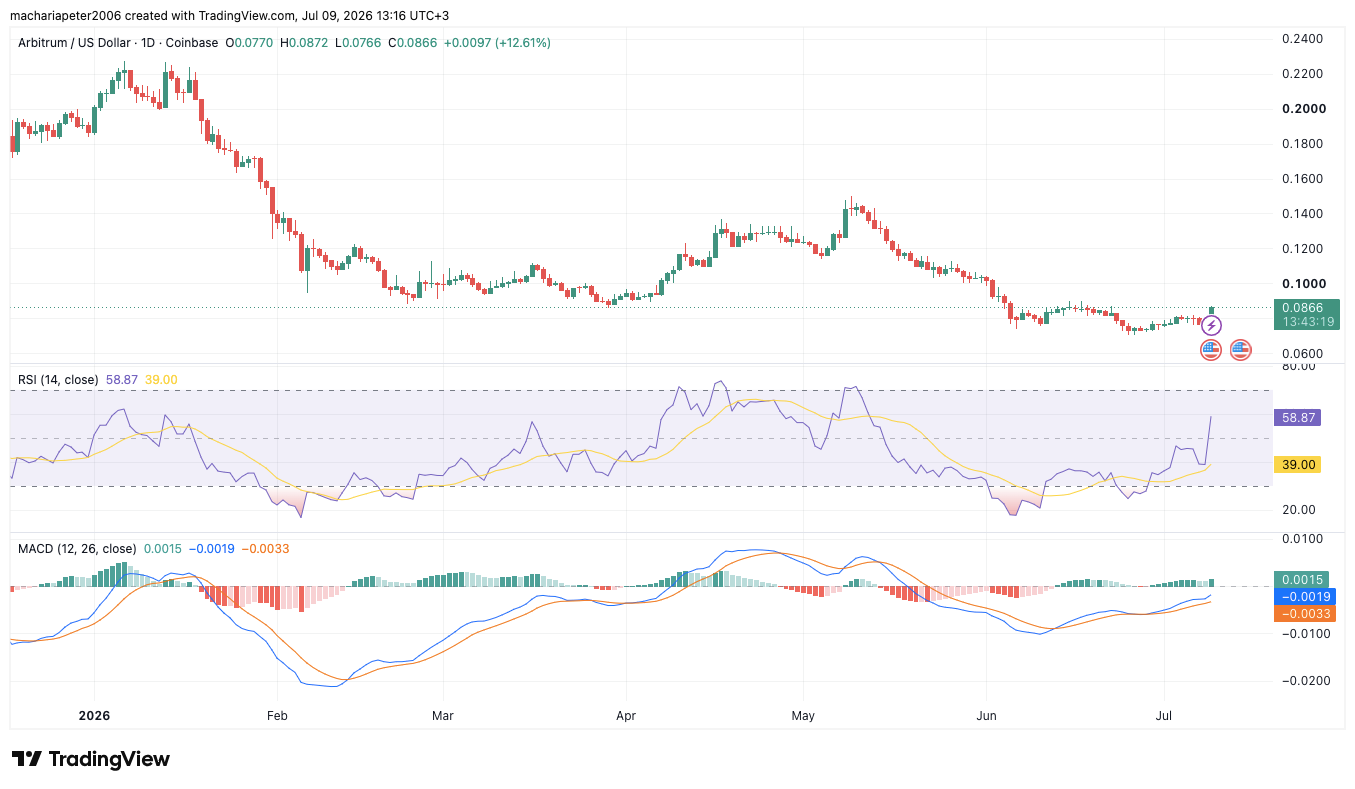Click the first US flag event icon
The image size is (1355, 789).
click(1211, 350)
